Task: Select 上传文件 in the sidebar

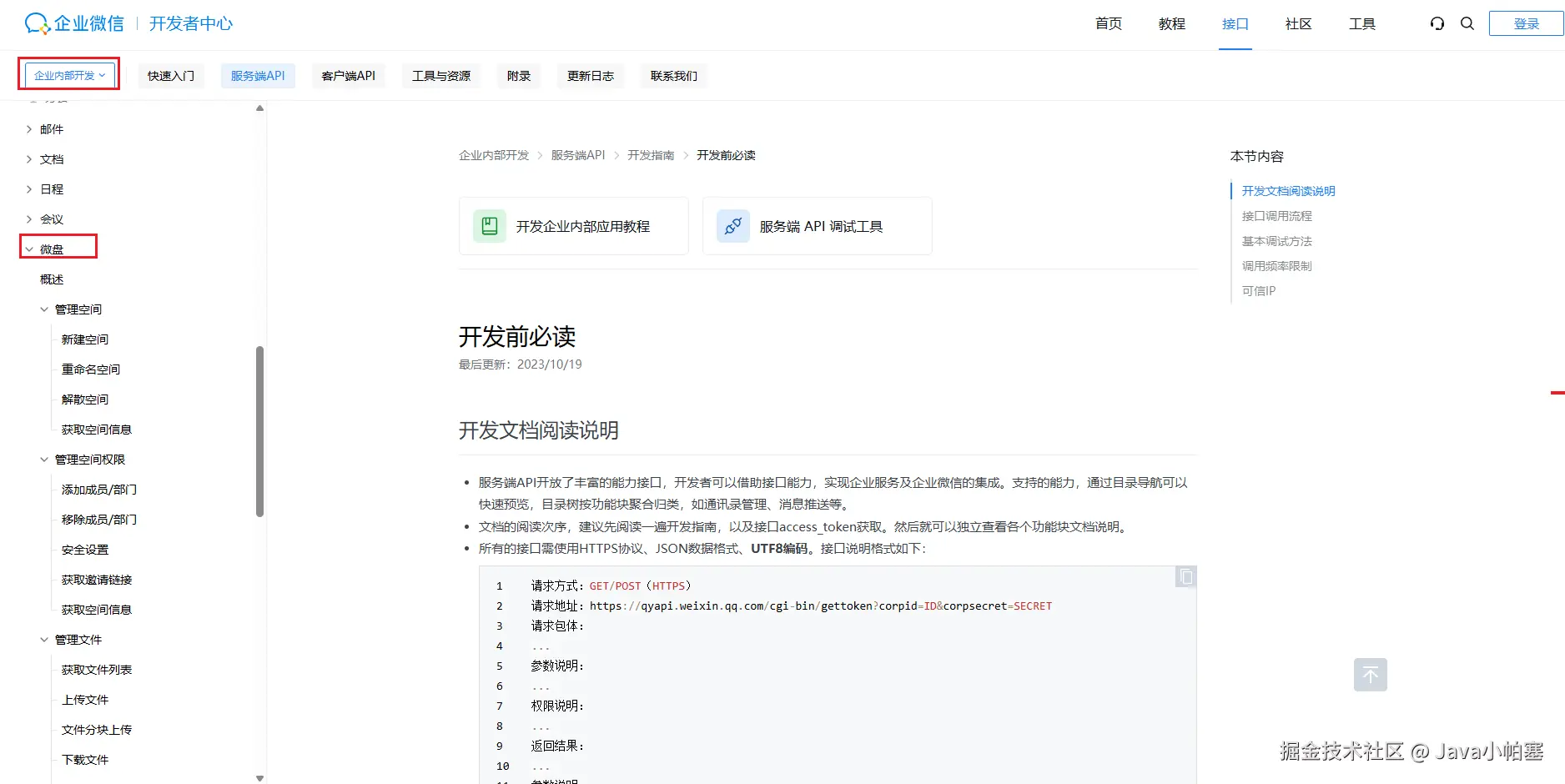Action: (86, 699)
